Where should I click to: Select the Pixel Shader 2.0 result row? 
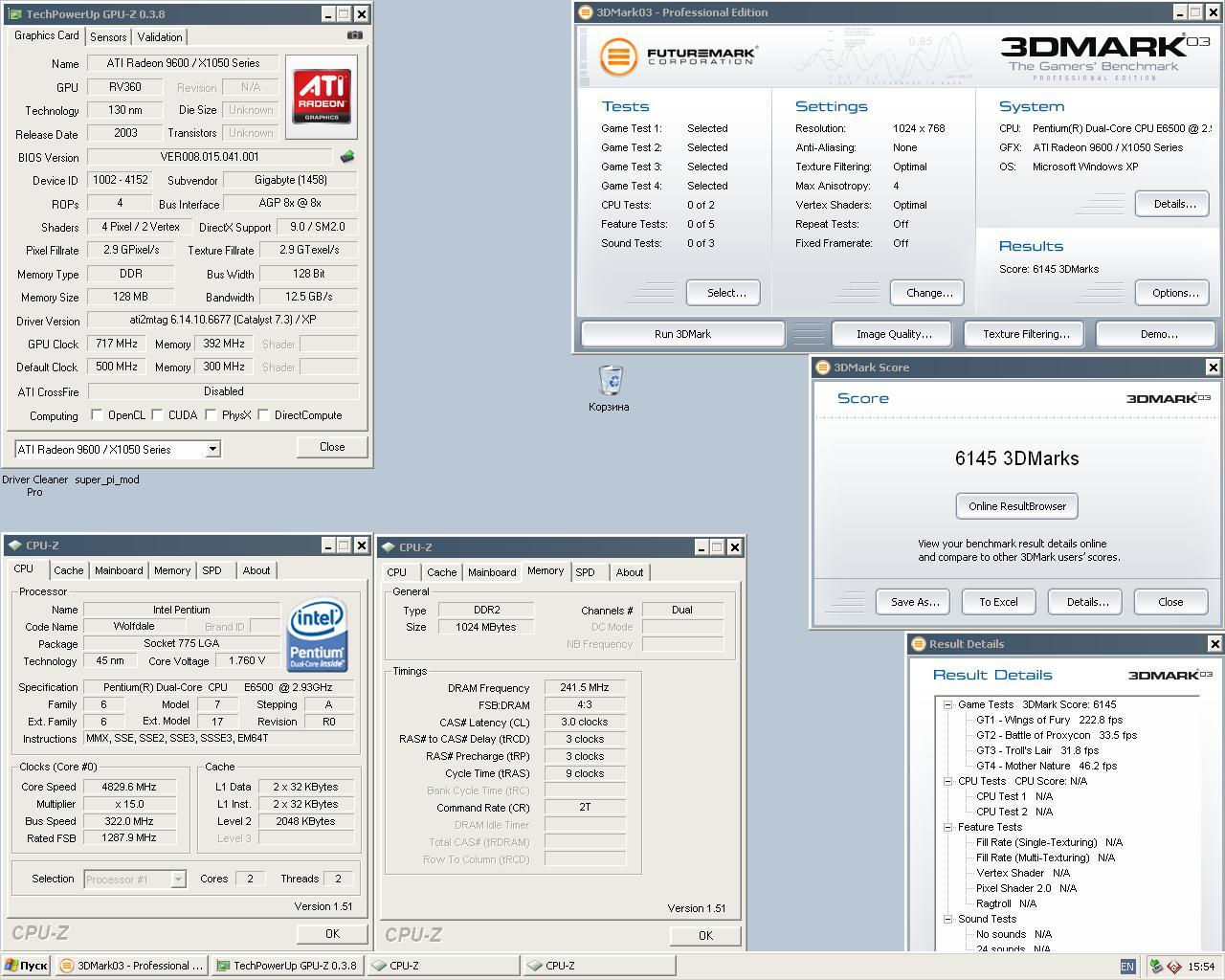point(1026,888)
